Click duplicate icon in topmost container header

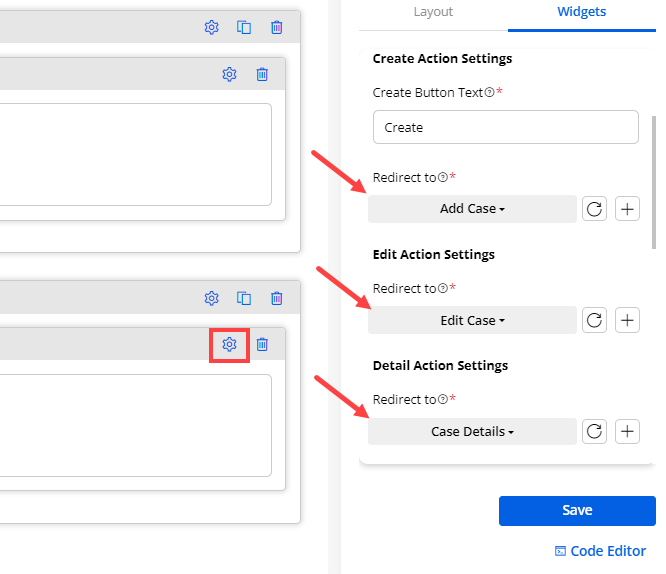[244, 28]
